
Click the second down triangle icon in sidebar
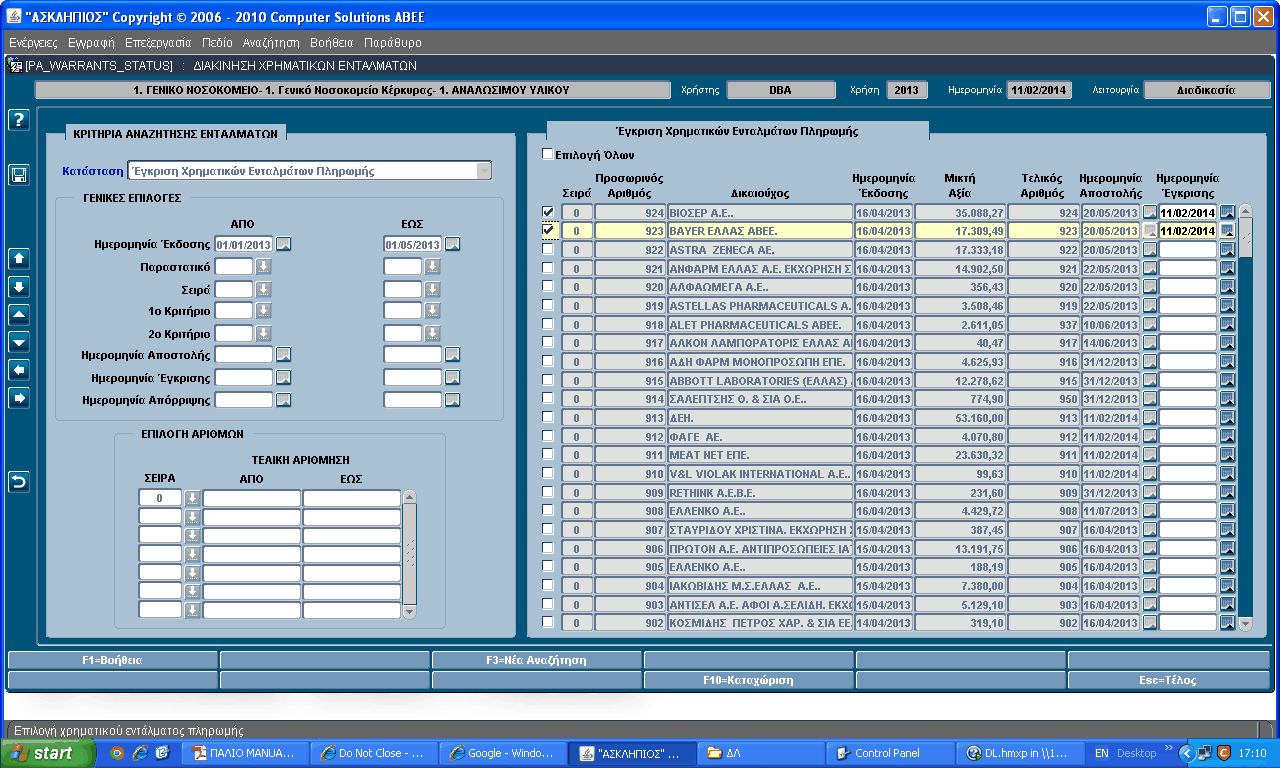click(19, 342)
